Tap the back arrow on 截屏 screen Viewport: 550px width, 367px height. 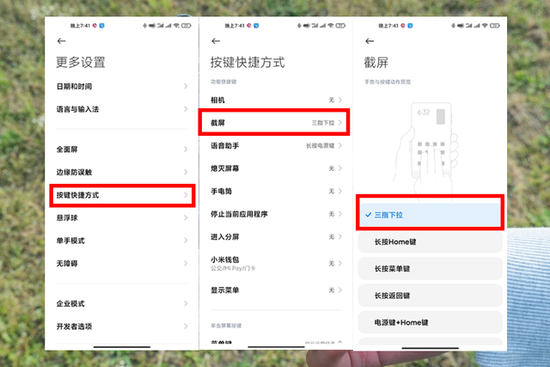click(x=369, y=41)
